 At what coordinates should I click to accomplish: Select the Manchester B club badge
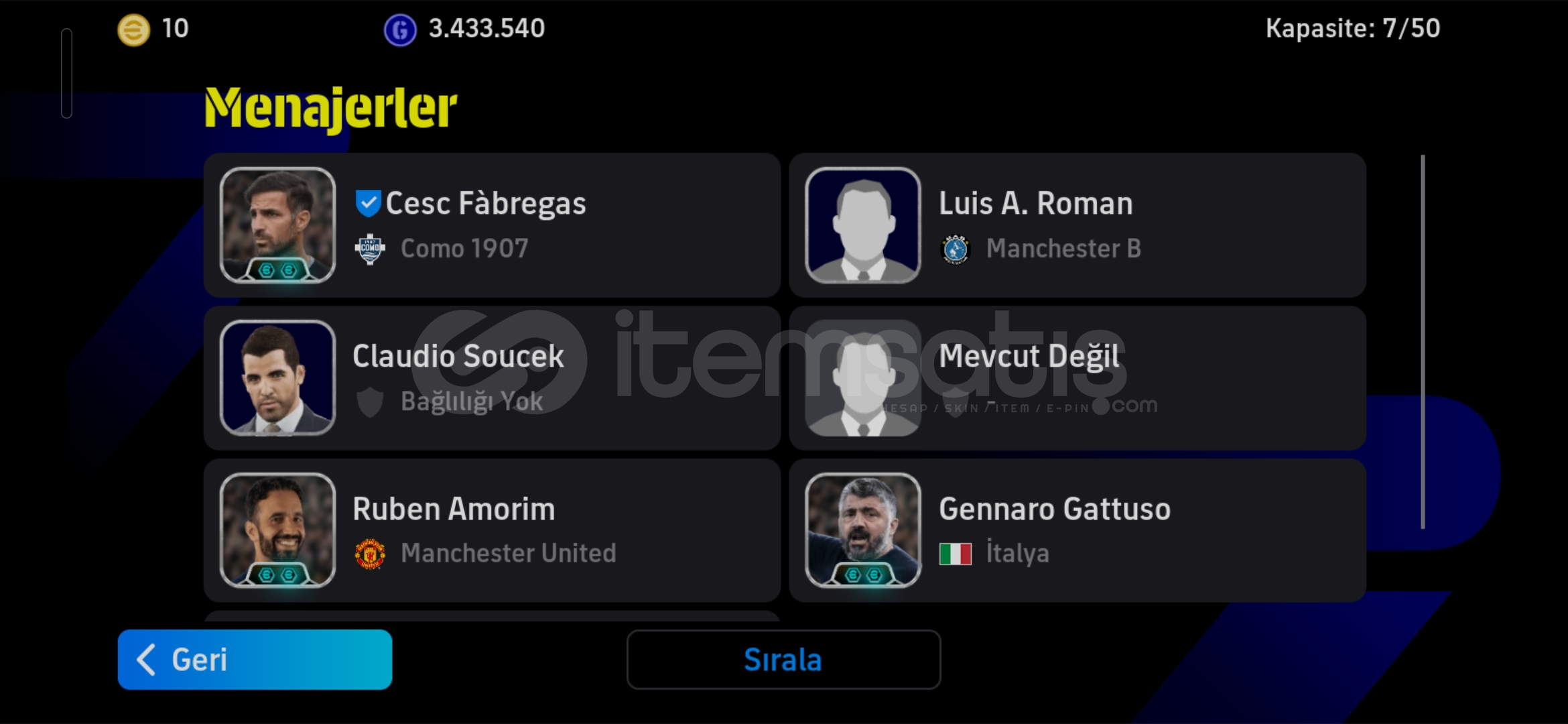pos(956,249)
